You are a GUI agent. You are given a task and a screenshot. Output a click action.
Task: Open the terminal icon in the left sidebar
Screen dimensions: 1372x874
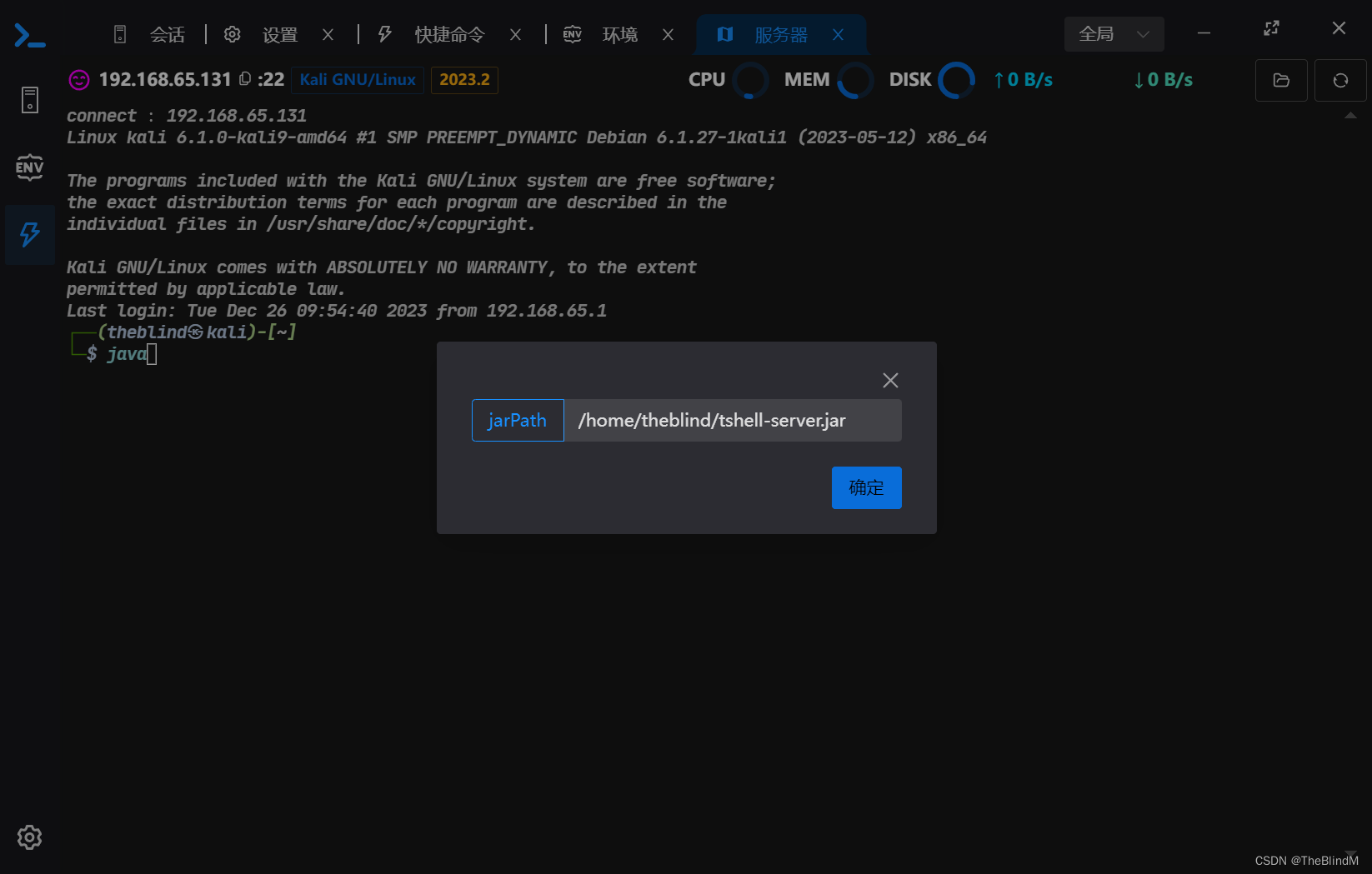29,34
